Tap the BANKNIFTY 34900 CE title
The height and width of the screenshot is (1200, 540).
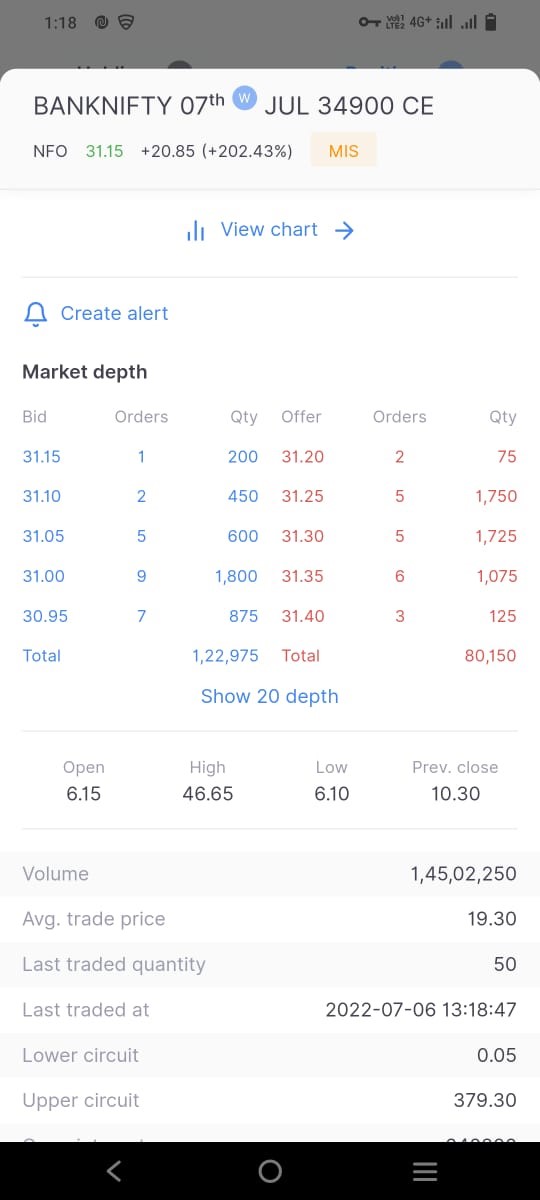tap(234, 105)
